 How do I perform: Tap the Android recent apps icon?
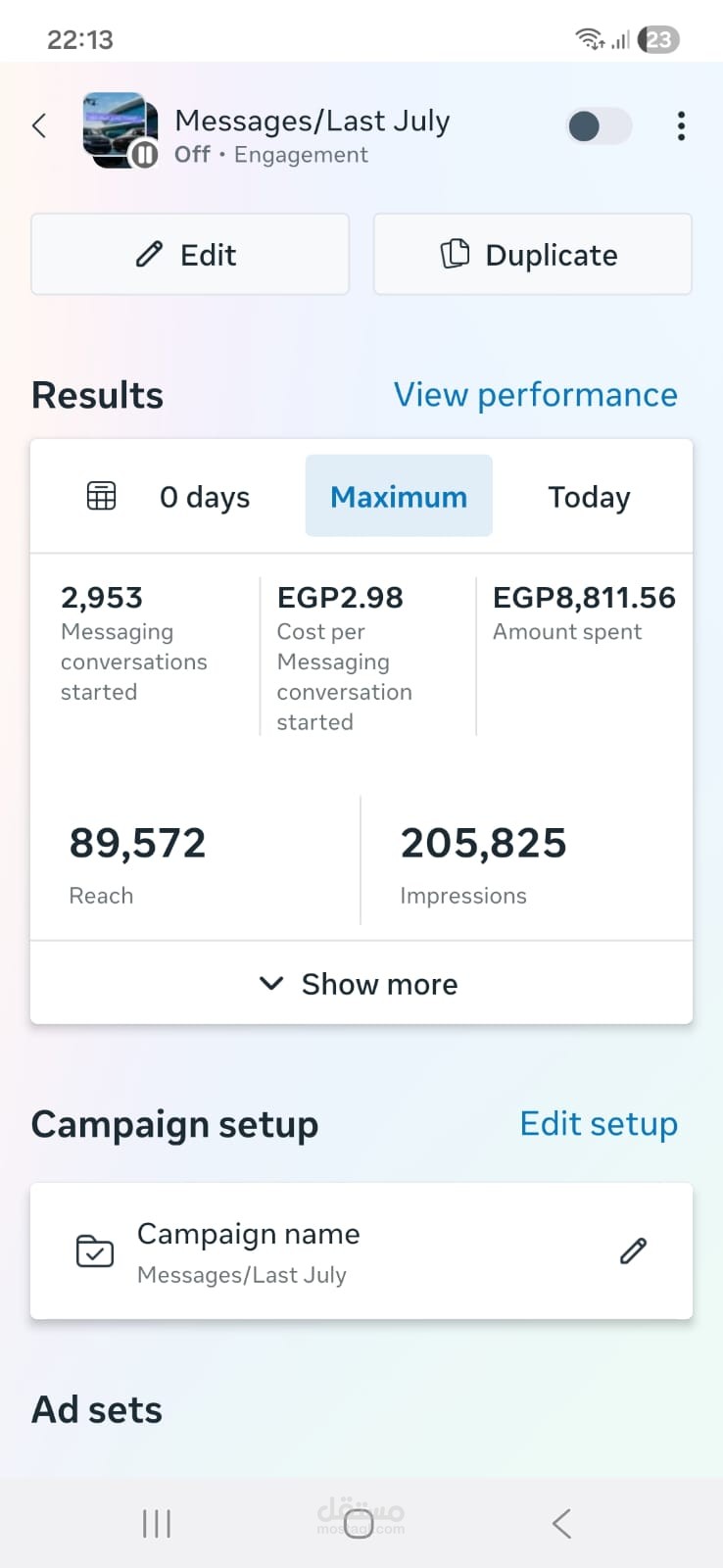tap(157, 1523)
